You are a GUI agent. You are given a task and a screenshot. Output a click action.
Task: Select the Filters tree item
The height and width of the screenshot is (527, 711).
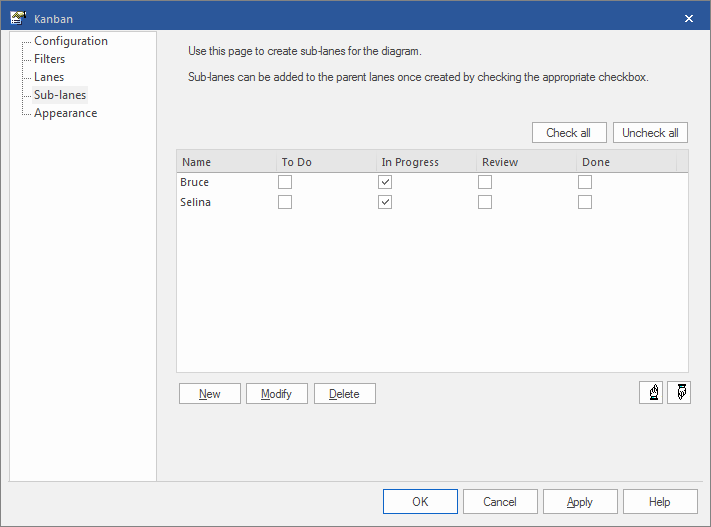pos(49,59)
